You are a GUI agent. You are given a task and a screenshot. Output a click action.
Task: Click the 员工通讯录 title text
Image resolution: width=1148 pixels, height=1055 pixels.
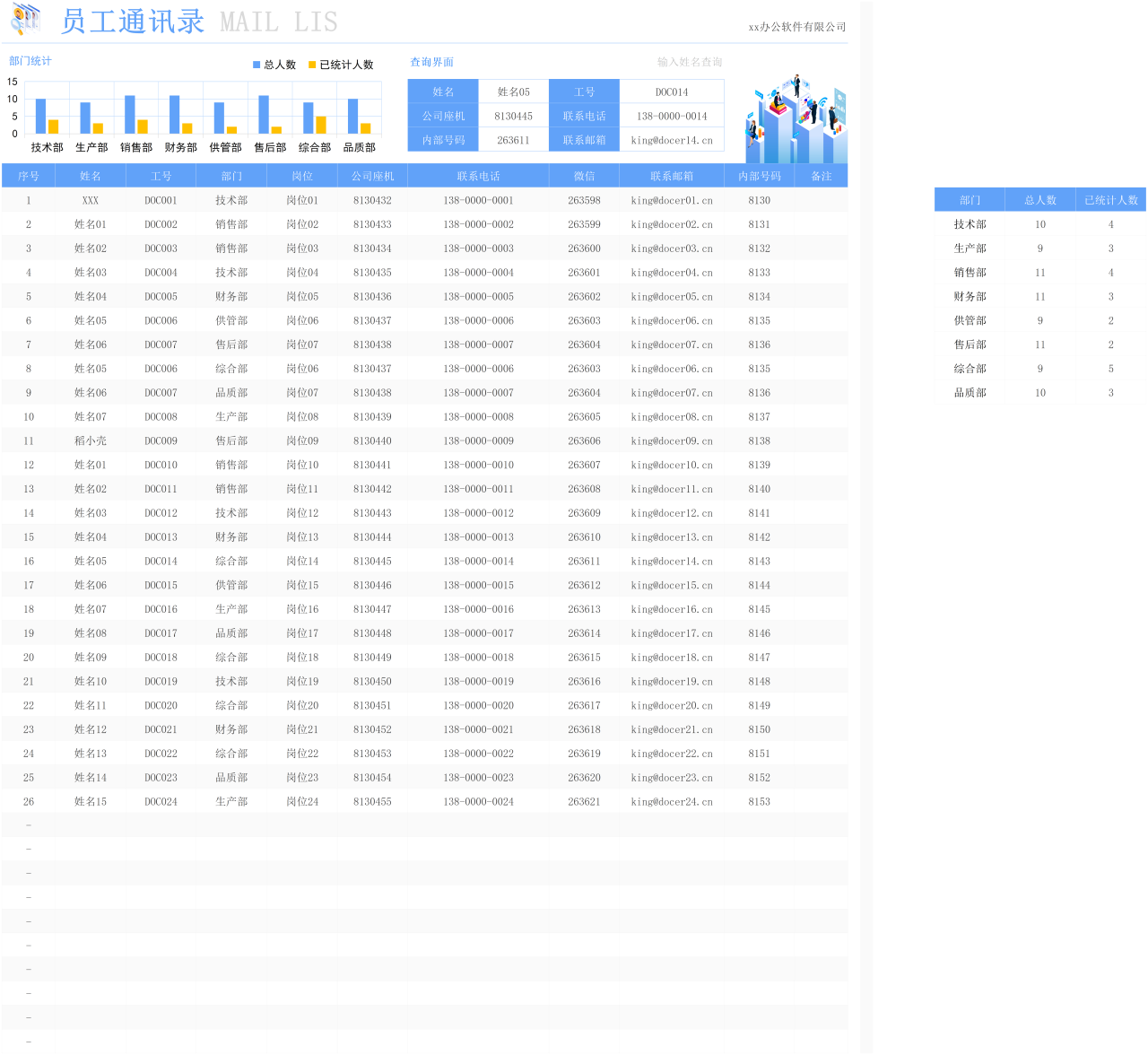pyautogui.click(x=133, y=22)
